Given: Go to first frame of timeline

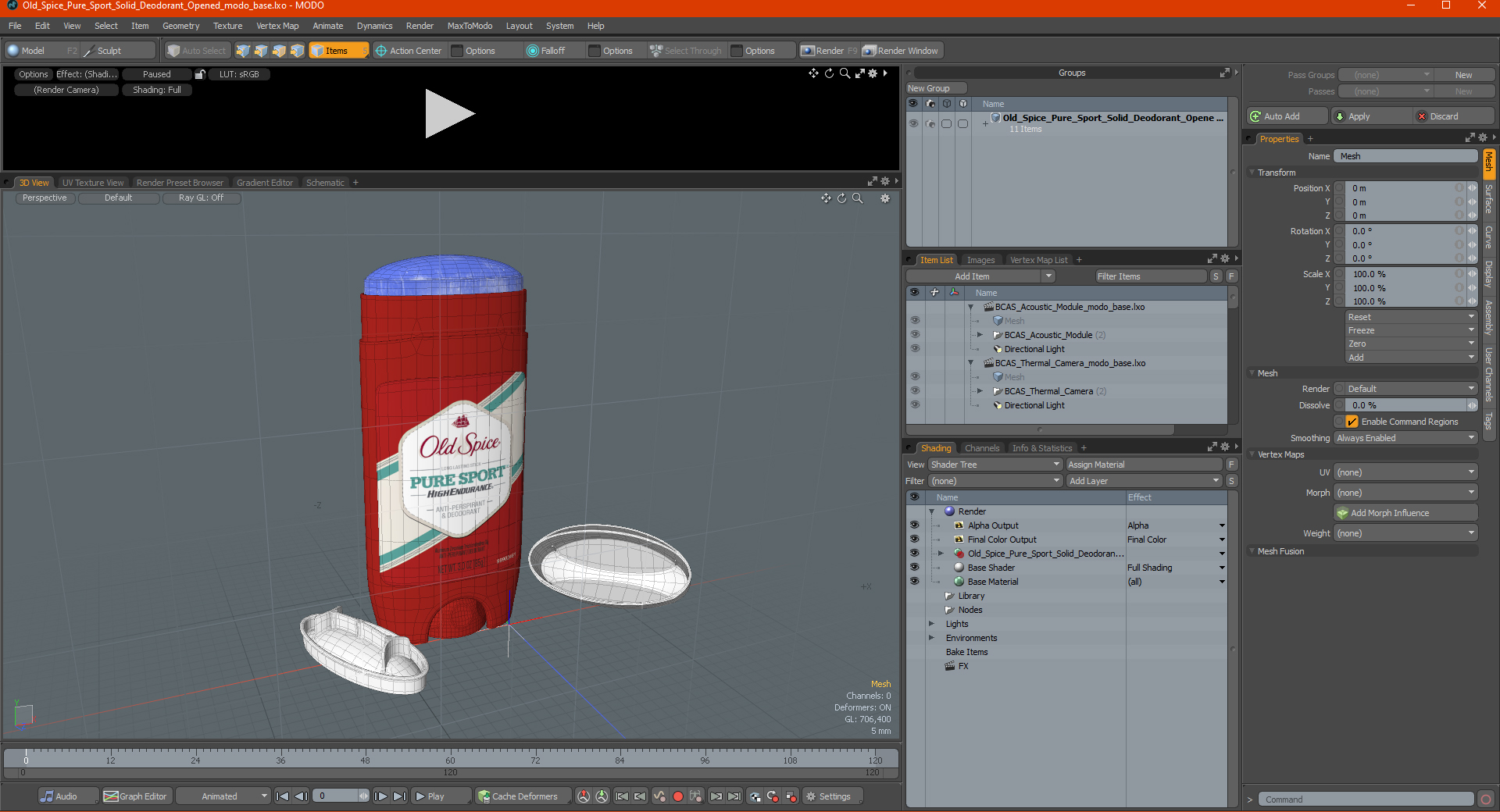Looking at the screenshot, I should tap(283, 796).
